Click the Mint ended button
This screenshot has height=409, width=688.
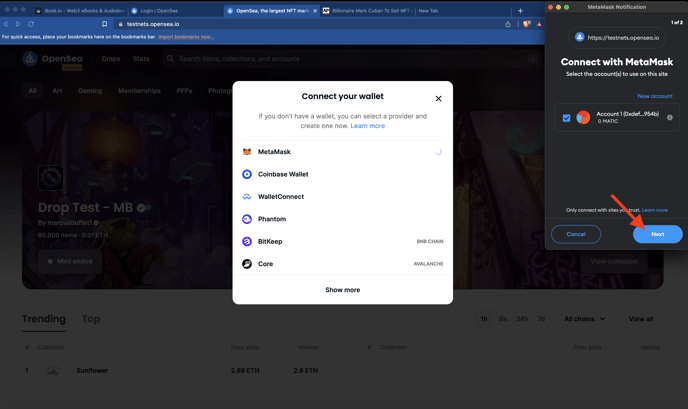tap(70, 262)
